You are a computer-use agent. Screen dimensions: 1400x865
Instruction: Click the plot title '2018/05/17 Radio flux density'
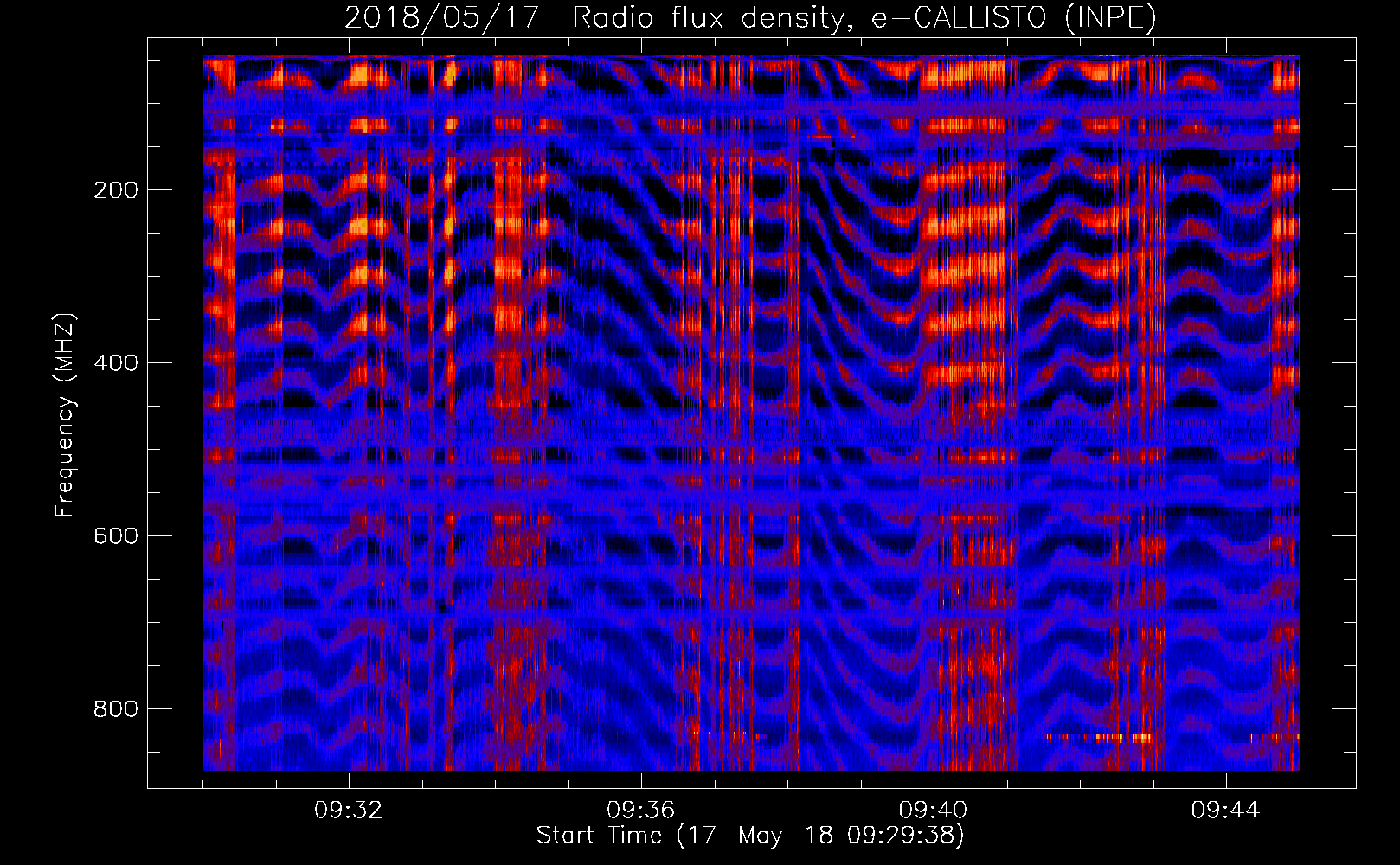pyautogui.click(x=750, y=17)
